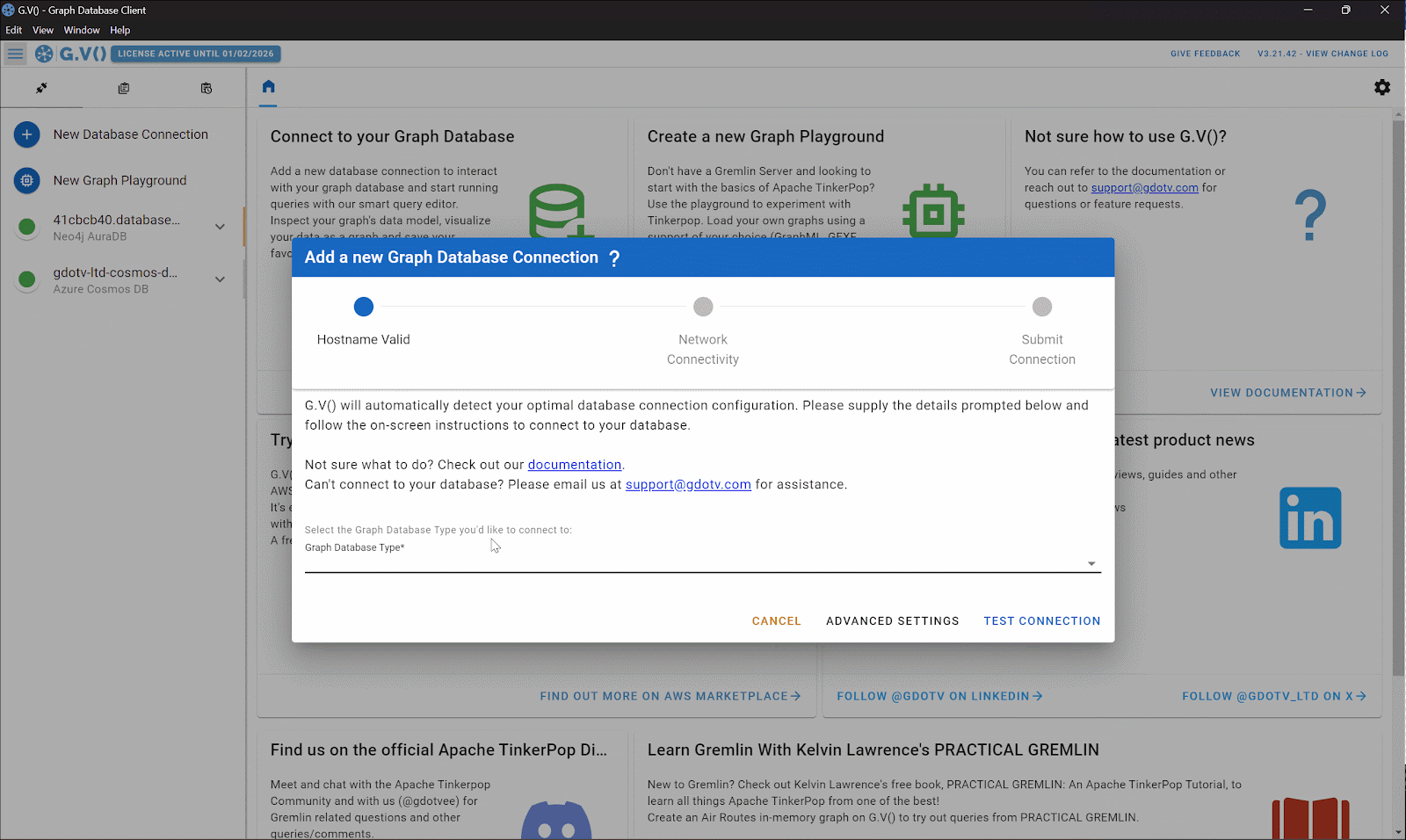Image resolution: width=1406 pixels, height=840 pixels.
Task: Open the query history icon tab
Action: (207, 88)
